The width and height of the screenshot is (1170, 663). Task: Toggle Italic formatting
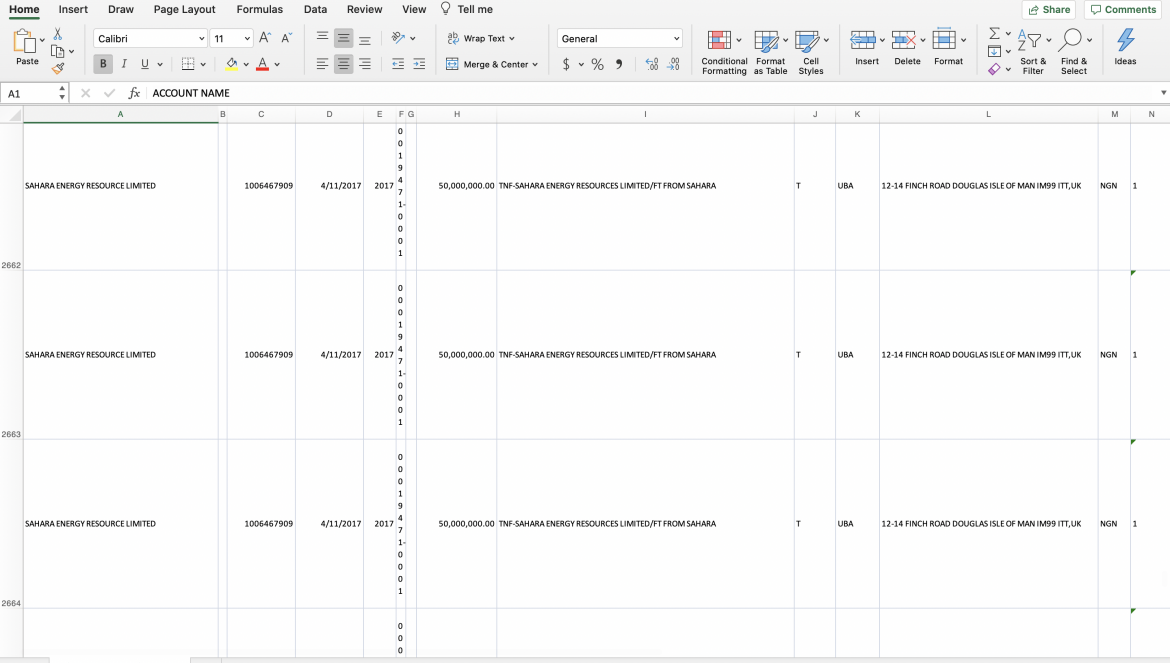[x=124, y=64]
